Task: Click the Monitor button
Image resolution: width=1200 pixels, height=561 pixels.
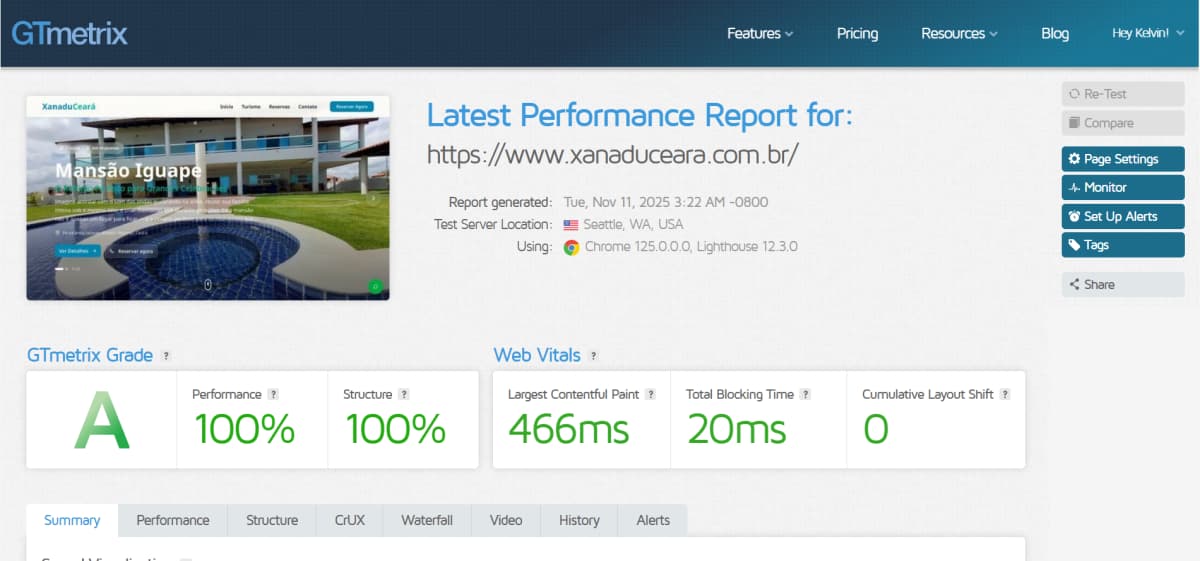Action: (x=1123, y=187)
